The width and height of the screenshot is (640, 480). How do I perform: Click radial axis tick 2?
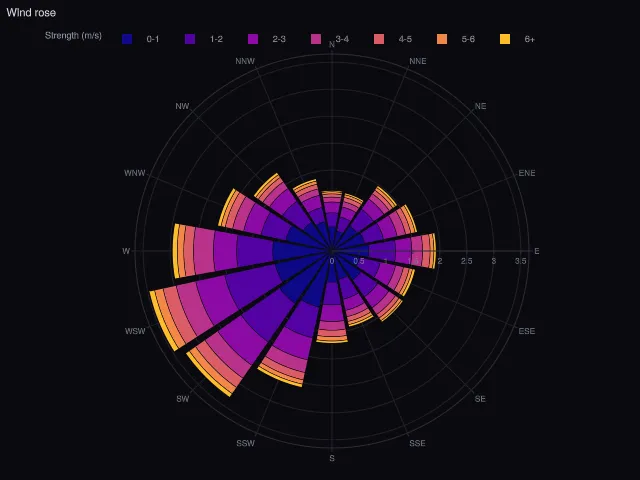(440, 261)
